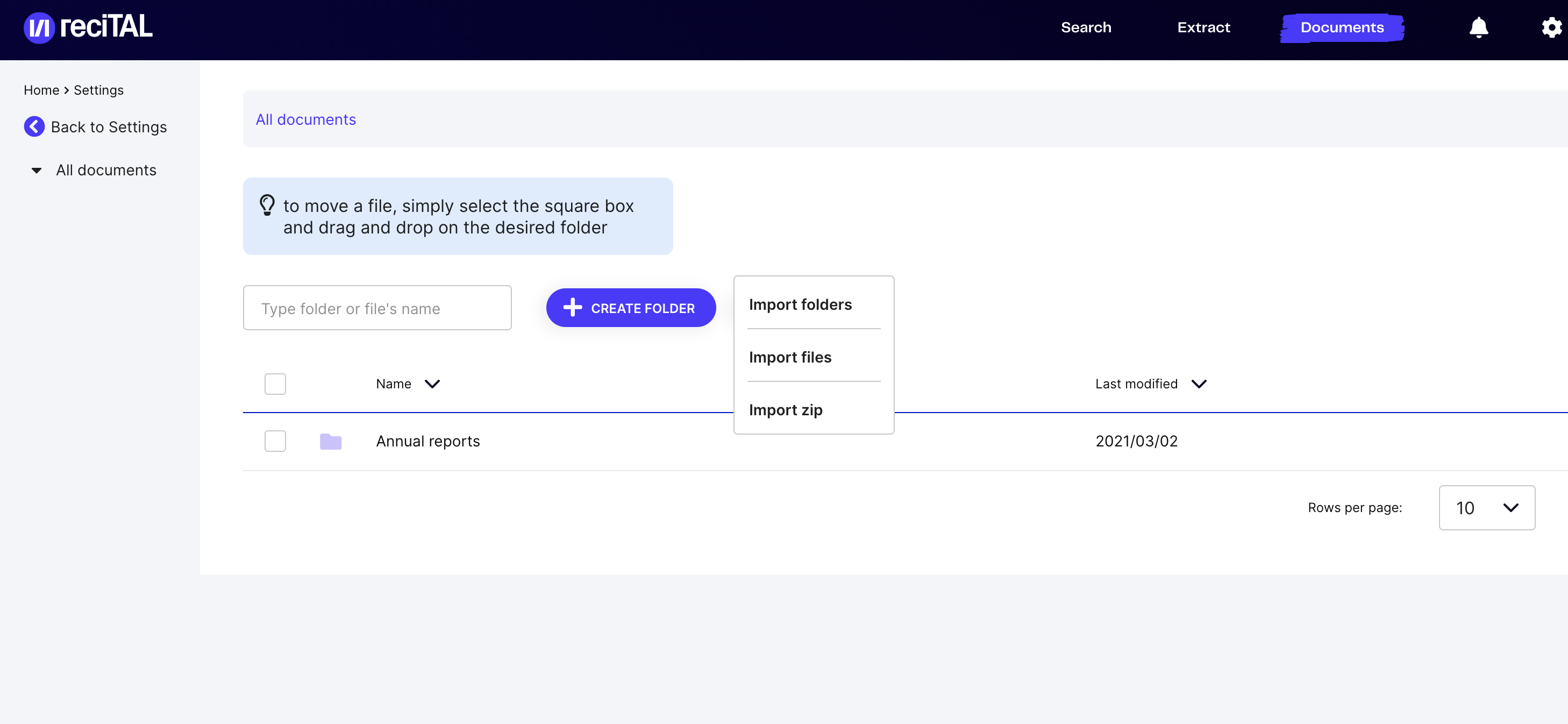
Task: Sort by Last modified column arrow
Action: point(1199,384)
